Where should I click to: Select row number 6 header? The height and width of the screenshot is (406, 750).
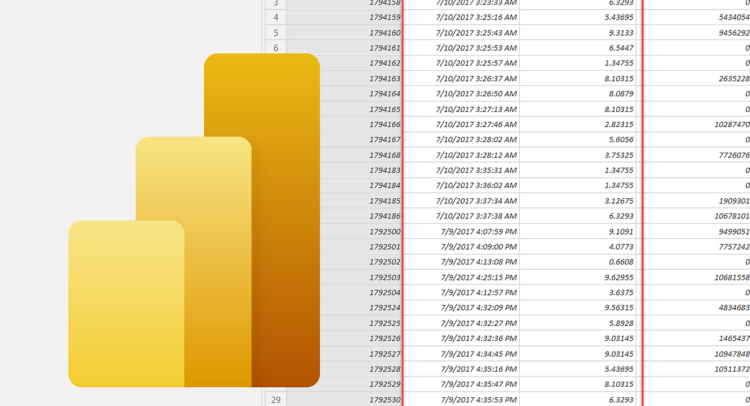click(275, 48)
